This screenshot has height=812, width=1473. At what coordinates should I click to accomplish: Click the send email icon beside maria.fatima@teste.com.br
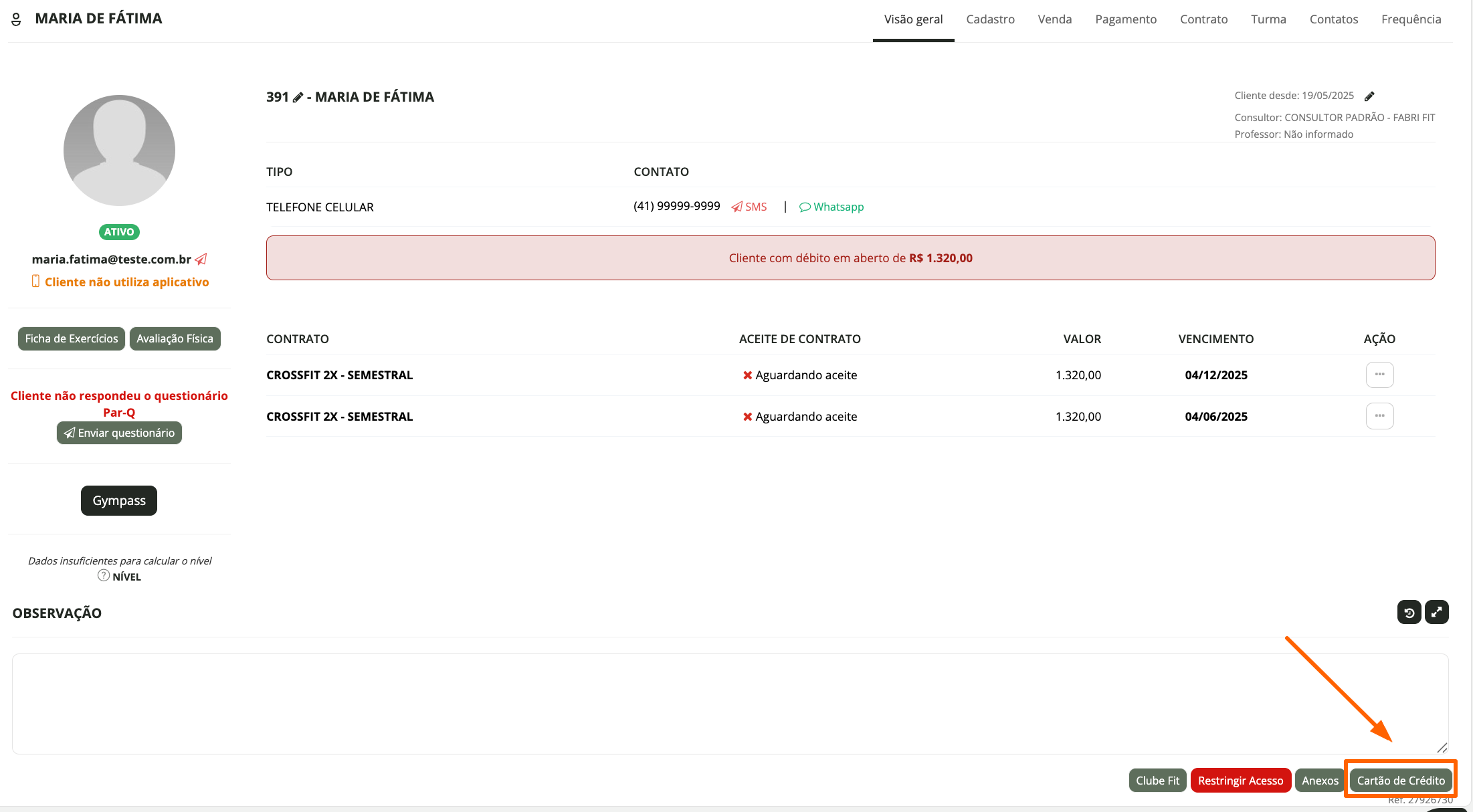201,259
